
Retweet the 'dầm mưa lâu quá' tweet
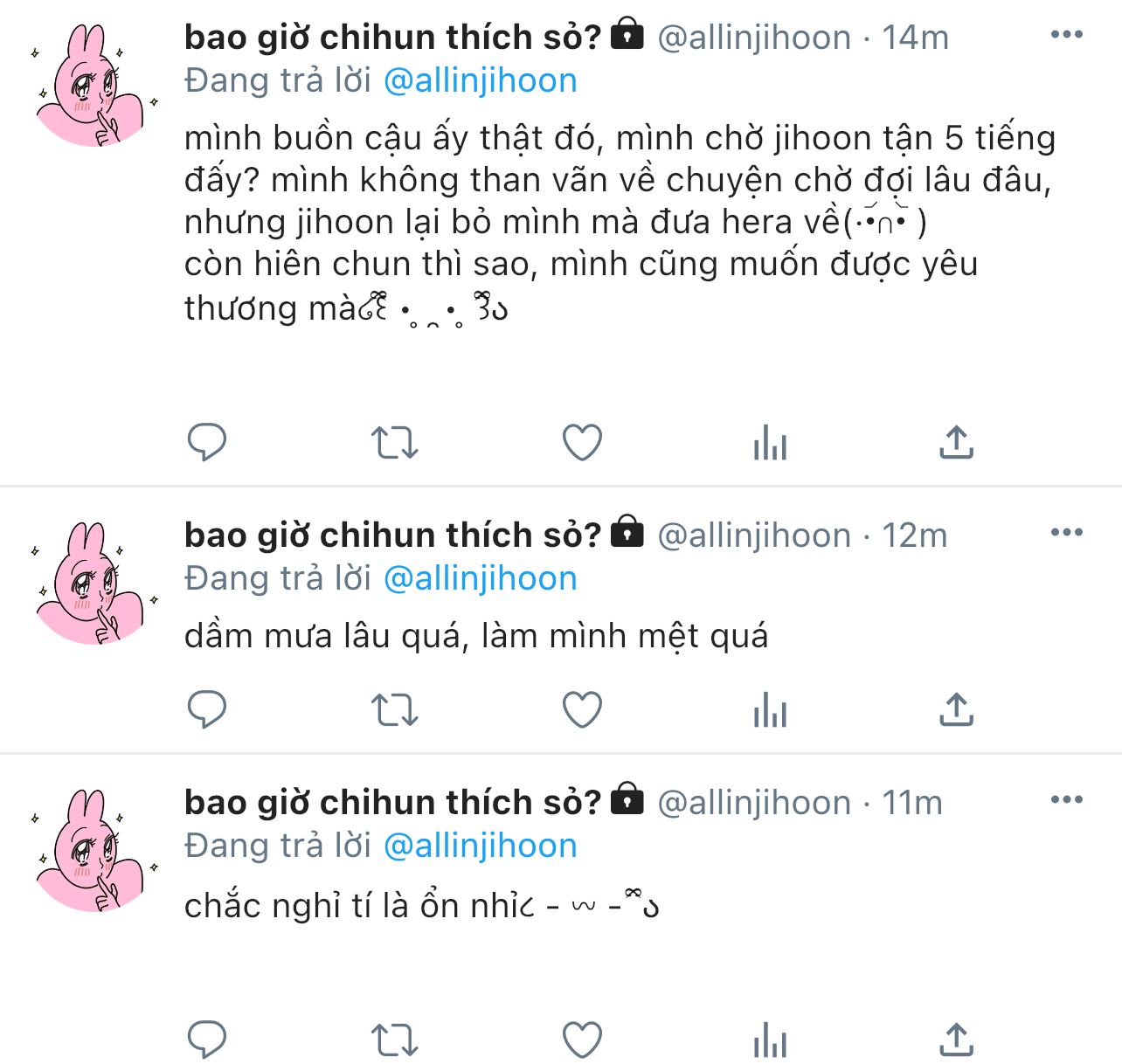tap(395, 709)
